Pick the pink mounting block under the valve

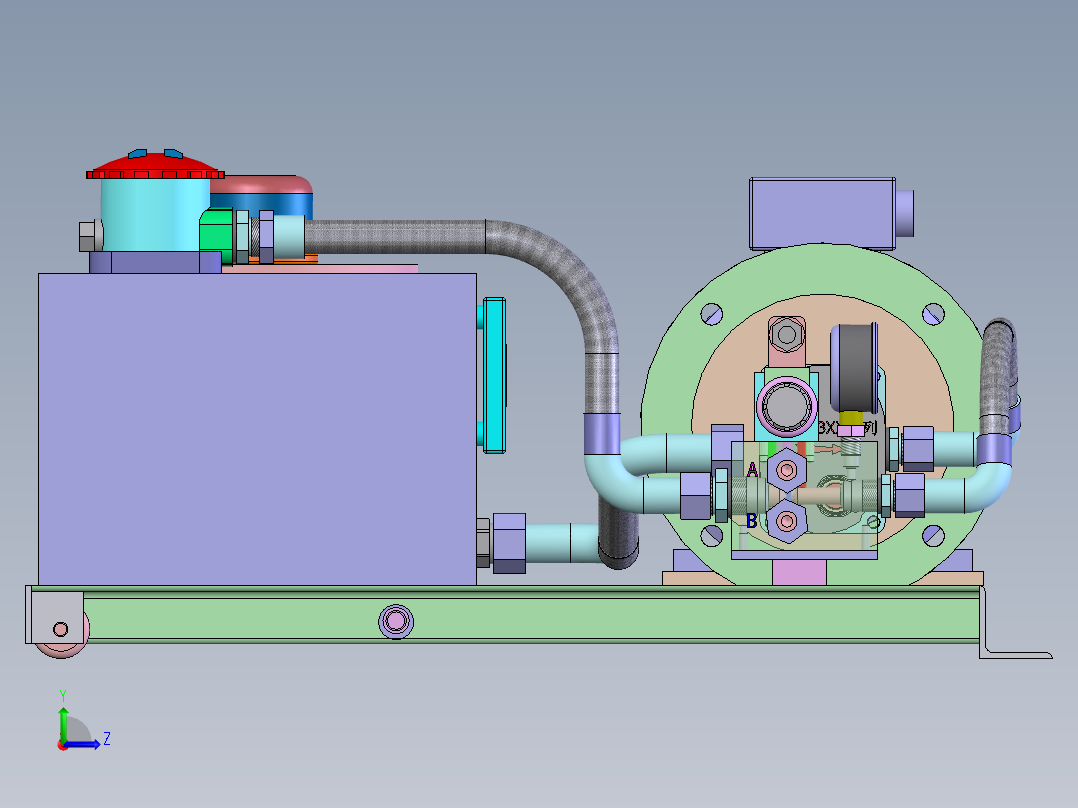[799, 572]
